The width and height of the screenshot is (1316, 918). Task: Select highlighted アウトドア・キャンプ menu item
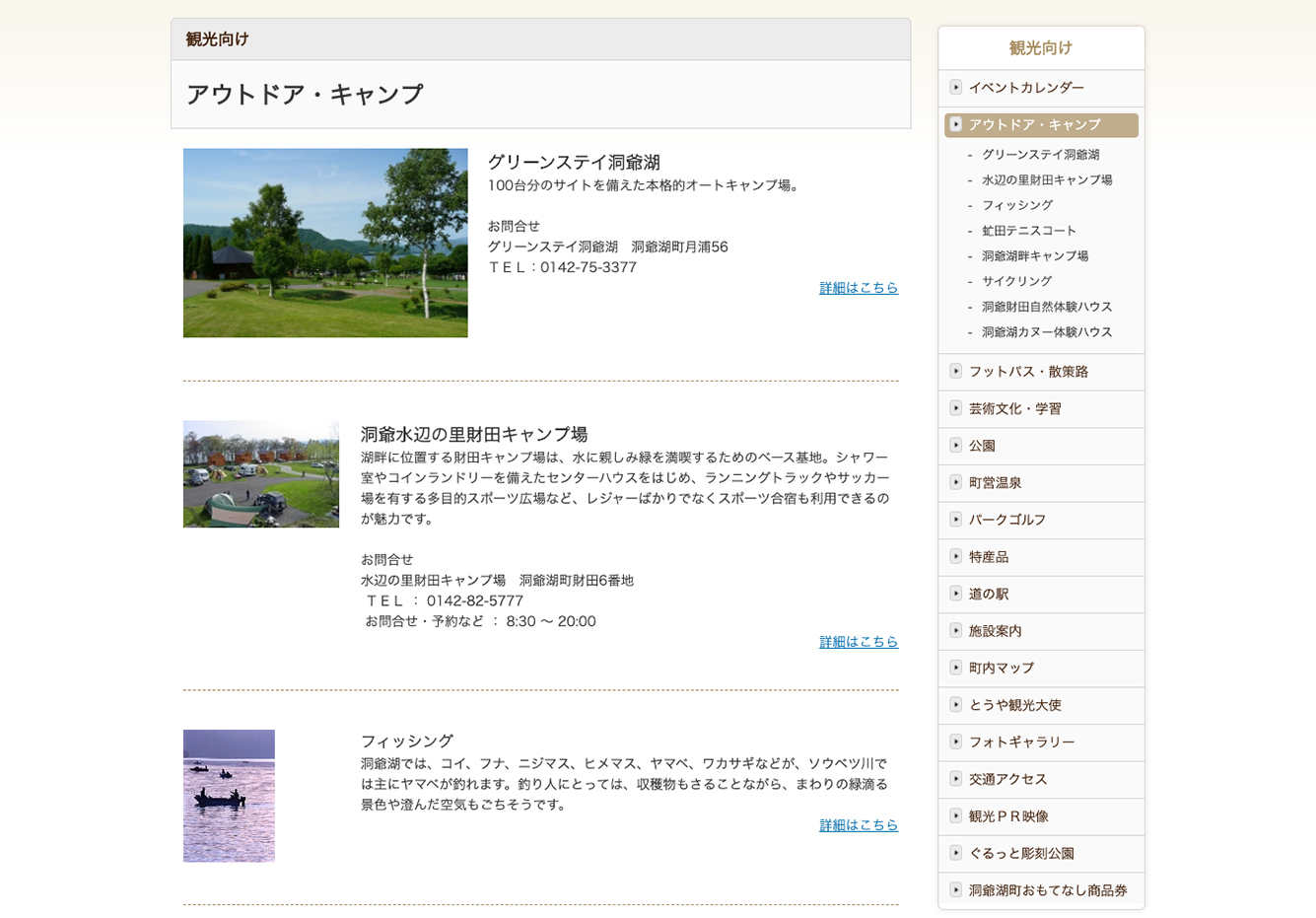point(1041,125)
